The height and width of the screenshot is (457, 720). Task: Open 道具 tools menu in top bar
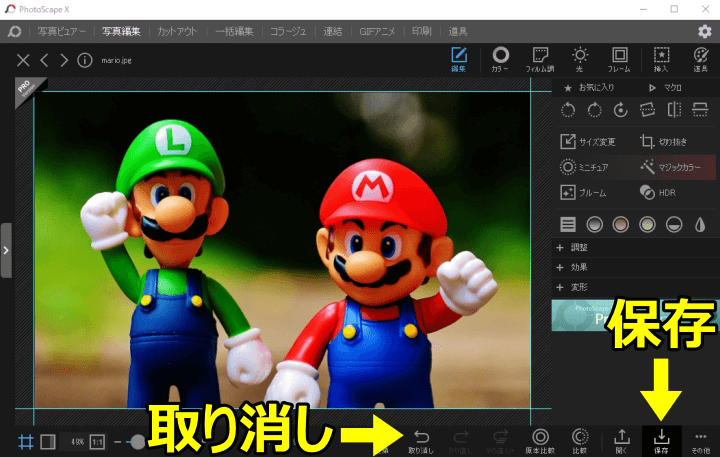458,31
